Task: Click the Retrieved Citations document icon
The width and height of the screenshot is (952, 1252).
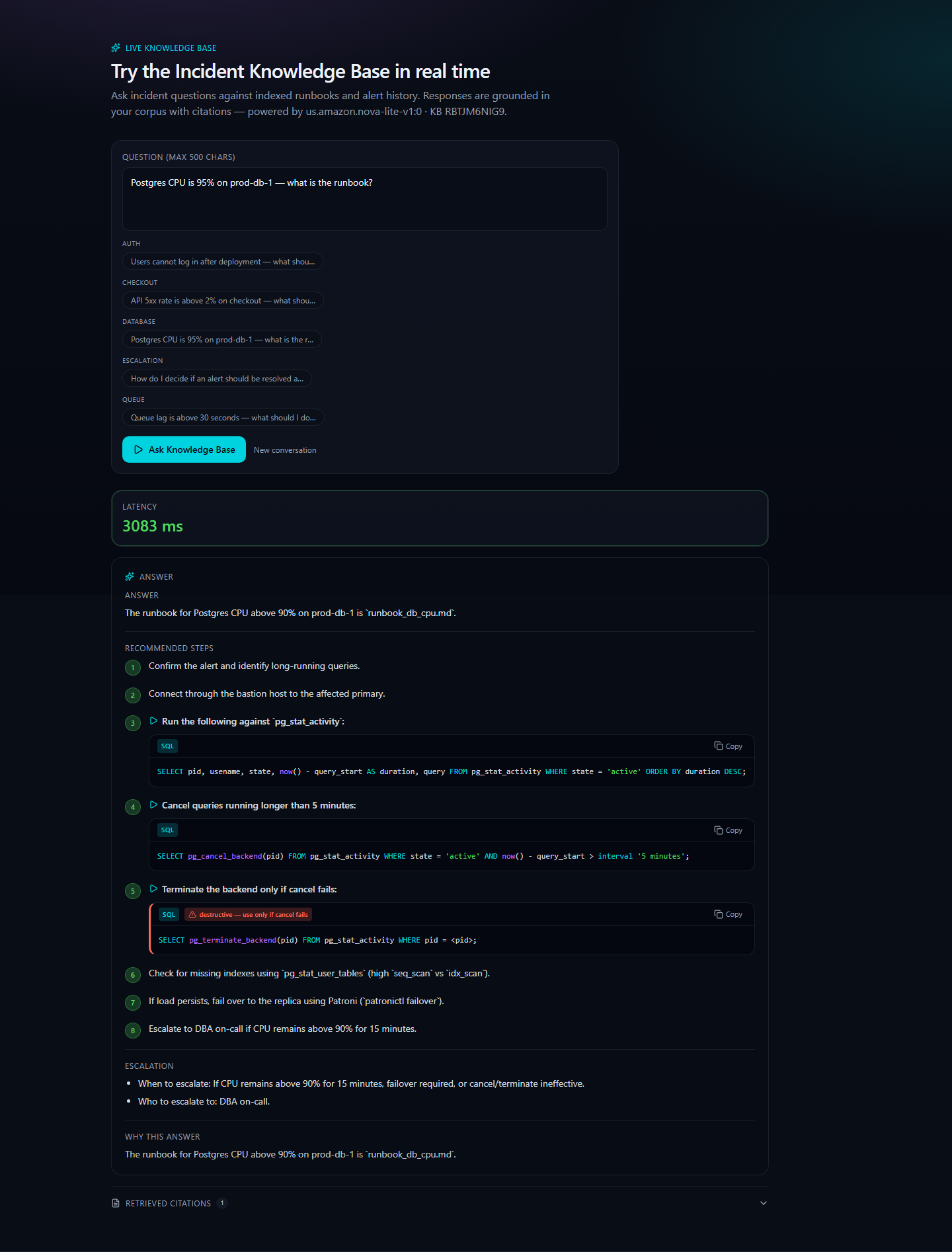Action: point(116,1203)
